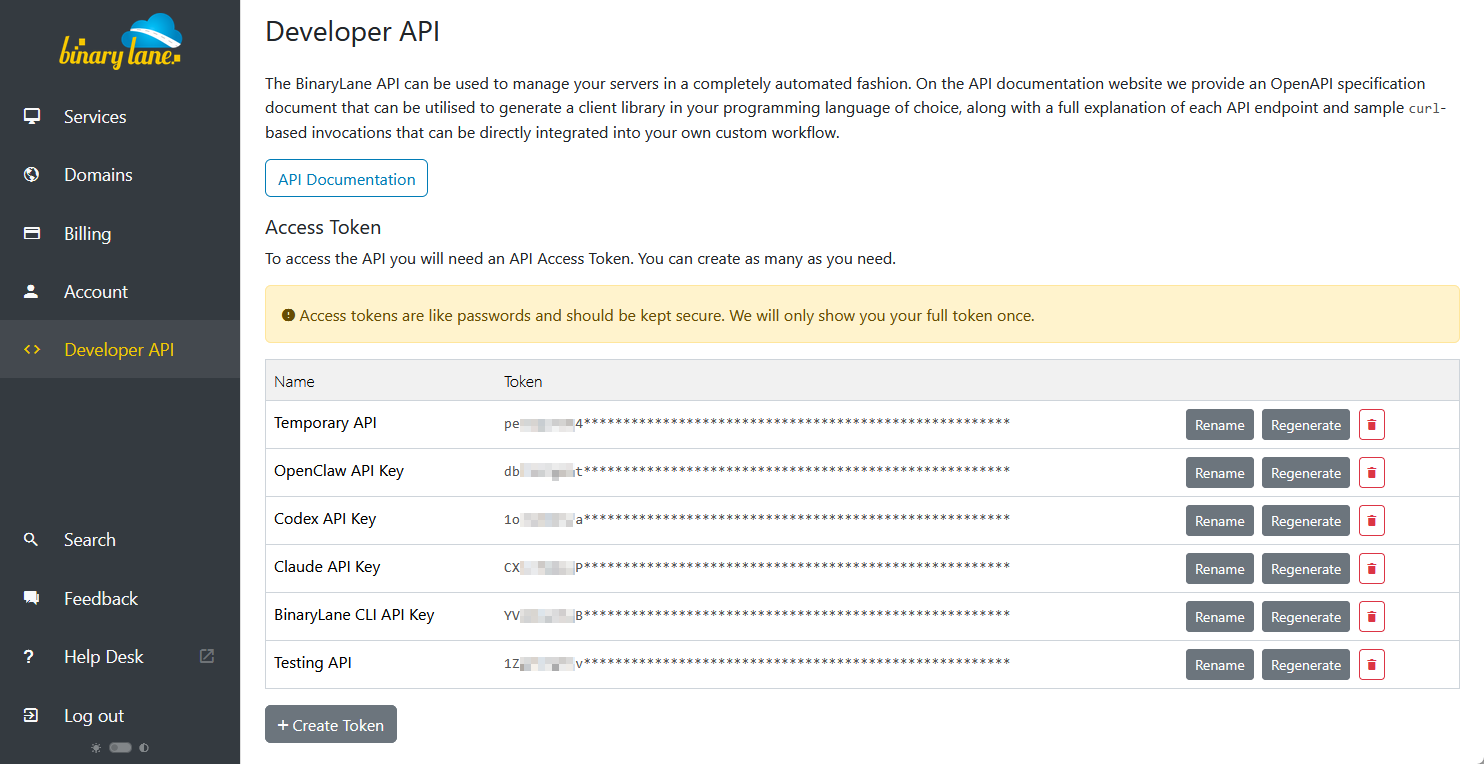The height and width of the screenshot is (764, 1484).
Task: Regenerate the OpenClaw API Key
Action: [1306, 472]
